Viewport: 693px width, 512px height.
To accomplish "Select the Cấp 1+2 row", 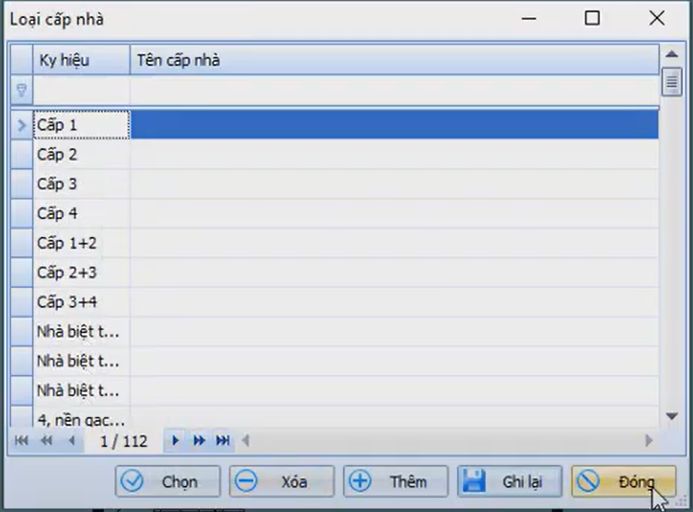I will pos(81,243).
